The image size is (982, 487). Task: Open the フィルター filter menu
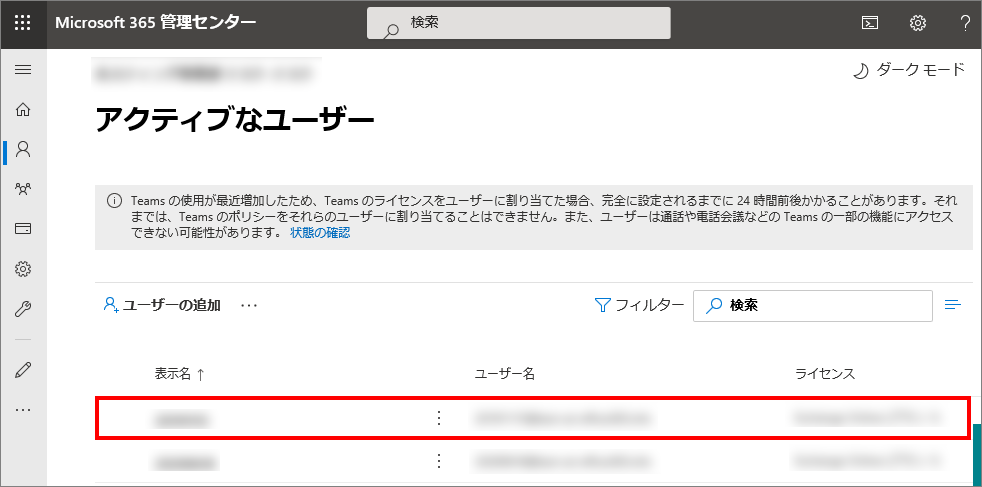639,305
